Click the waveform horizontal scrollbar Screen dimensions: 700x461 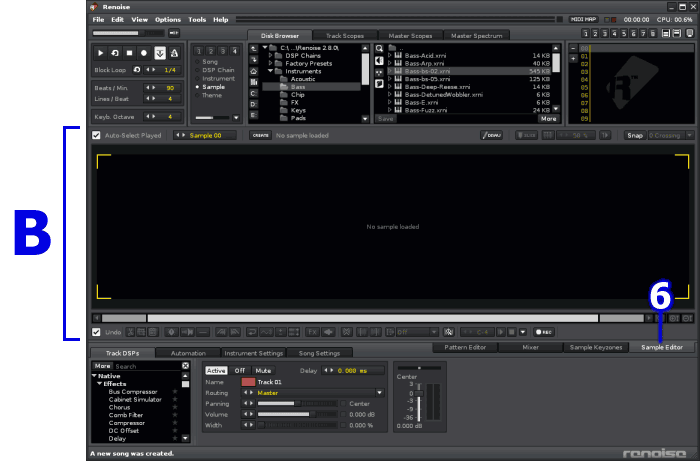coord(373,318)
